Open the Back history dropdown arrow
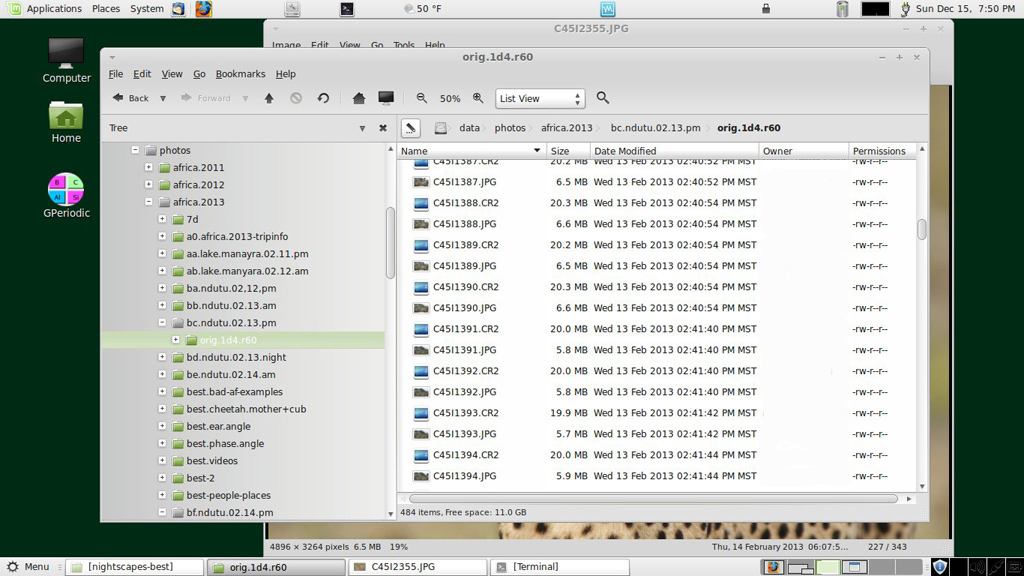Viewport: 1024px width, 576px height. click(163, 98)
